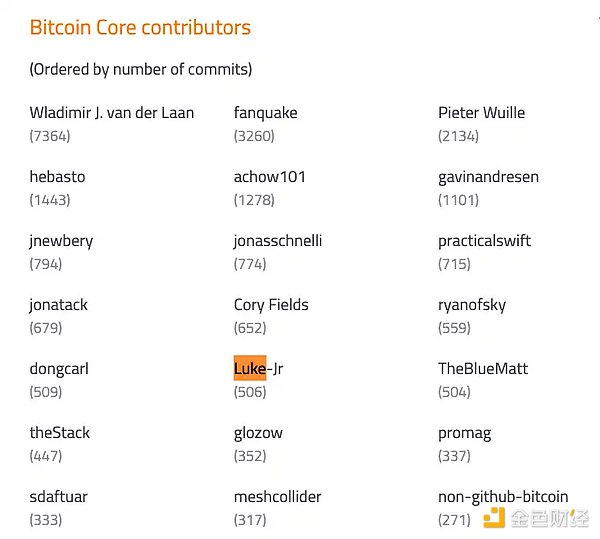Click the Bitcoin Core contributors heading
The image size is (600, 539).
pyautogui.click(x=140, y=27)
